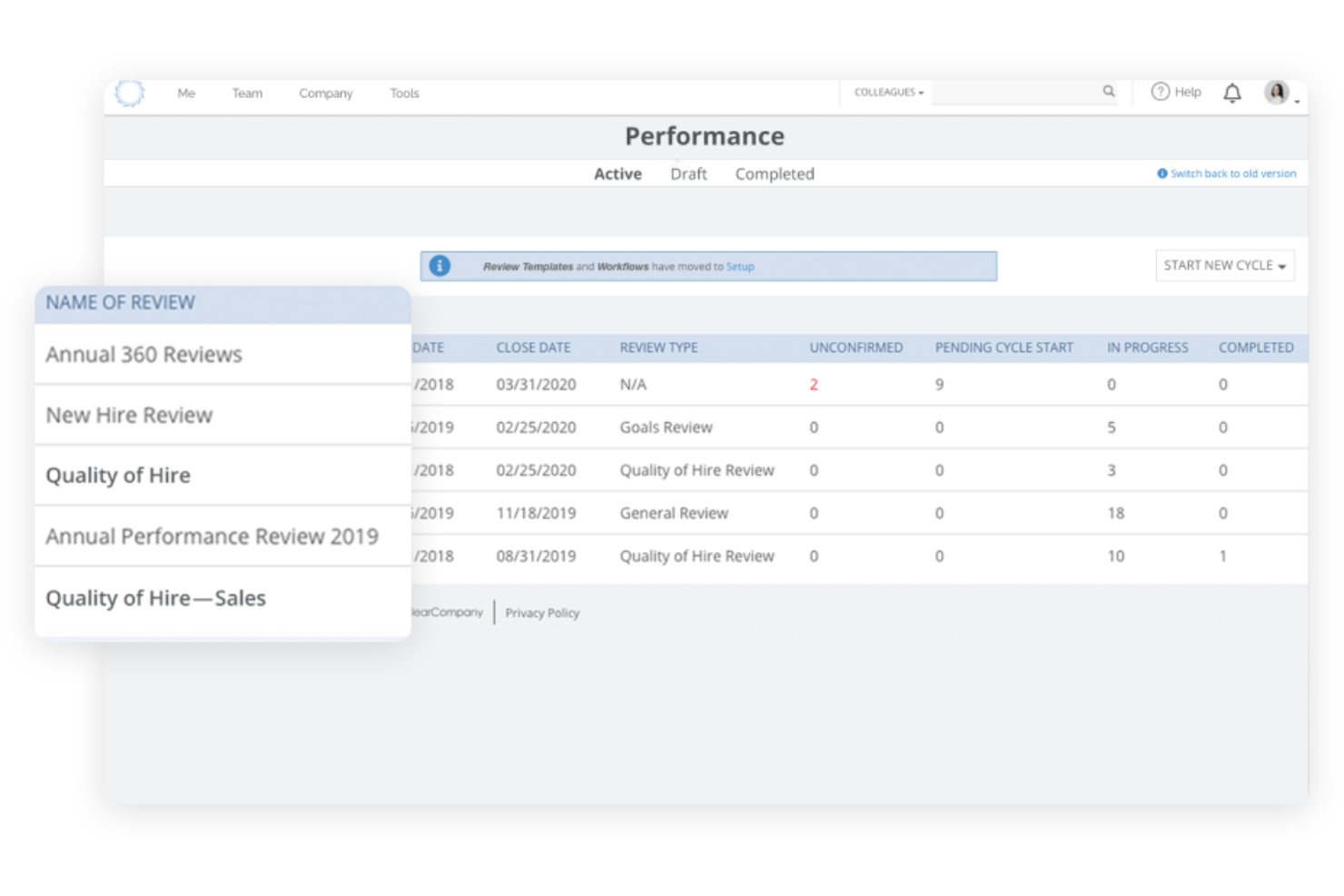Click close date 11/18/2019
Image resolution: width=1344 pixels, height=896 pixels.
click(x=536, y=513)
